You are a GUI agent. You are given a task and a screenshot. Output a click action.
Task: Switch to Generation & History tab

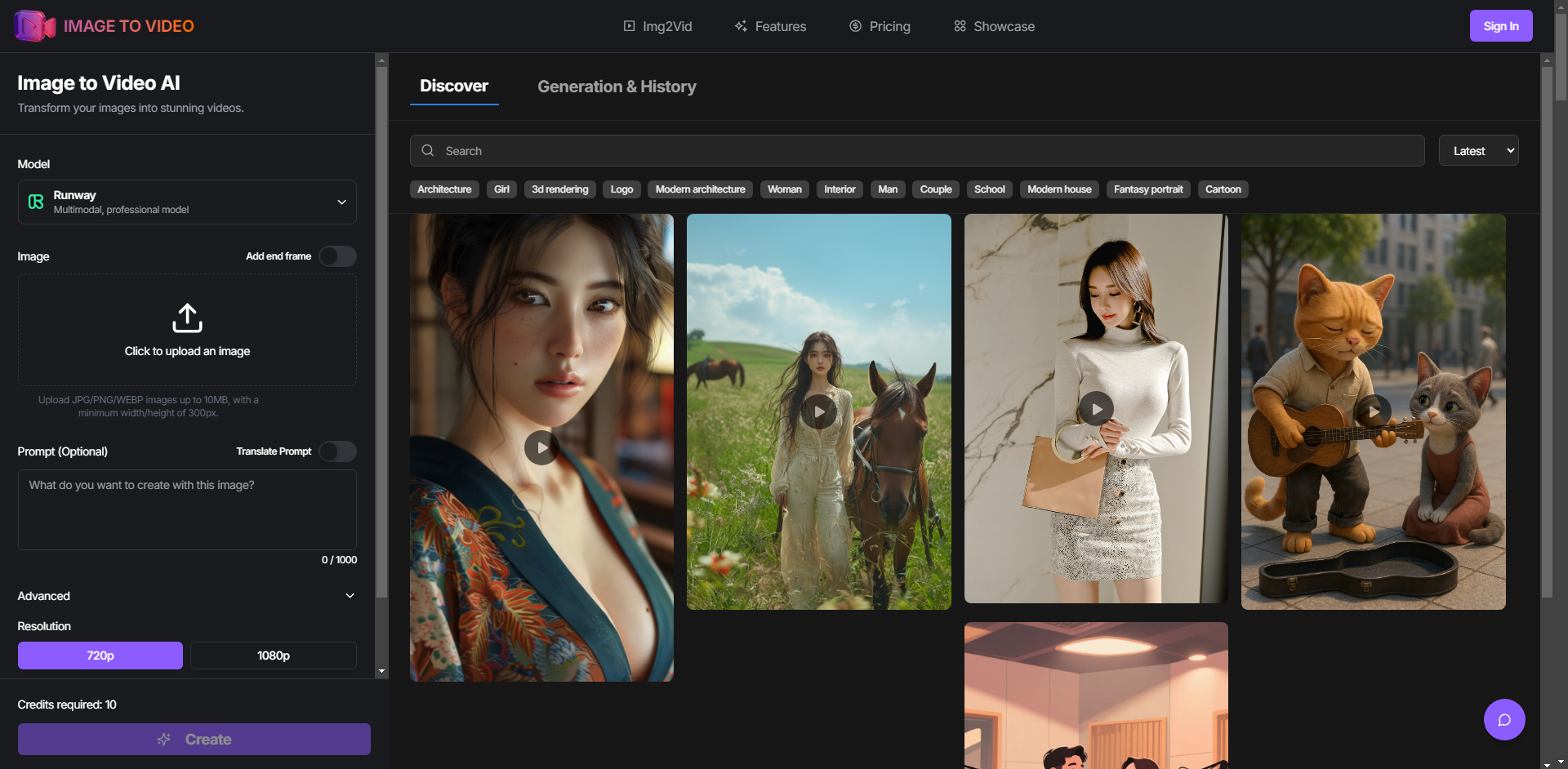(x=617, y=86)
